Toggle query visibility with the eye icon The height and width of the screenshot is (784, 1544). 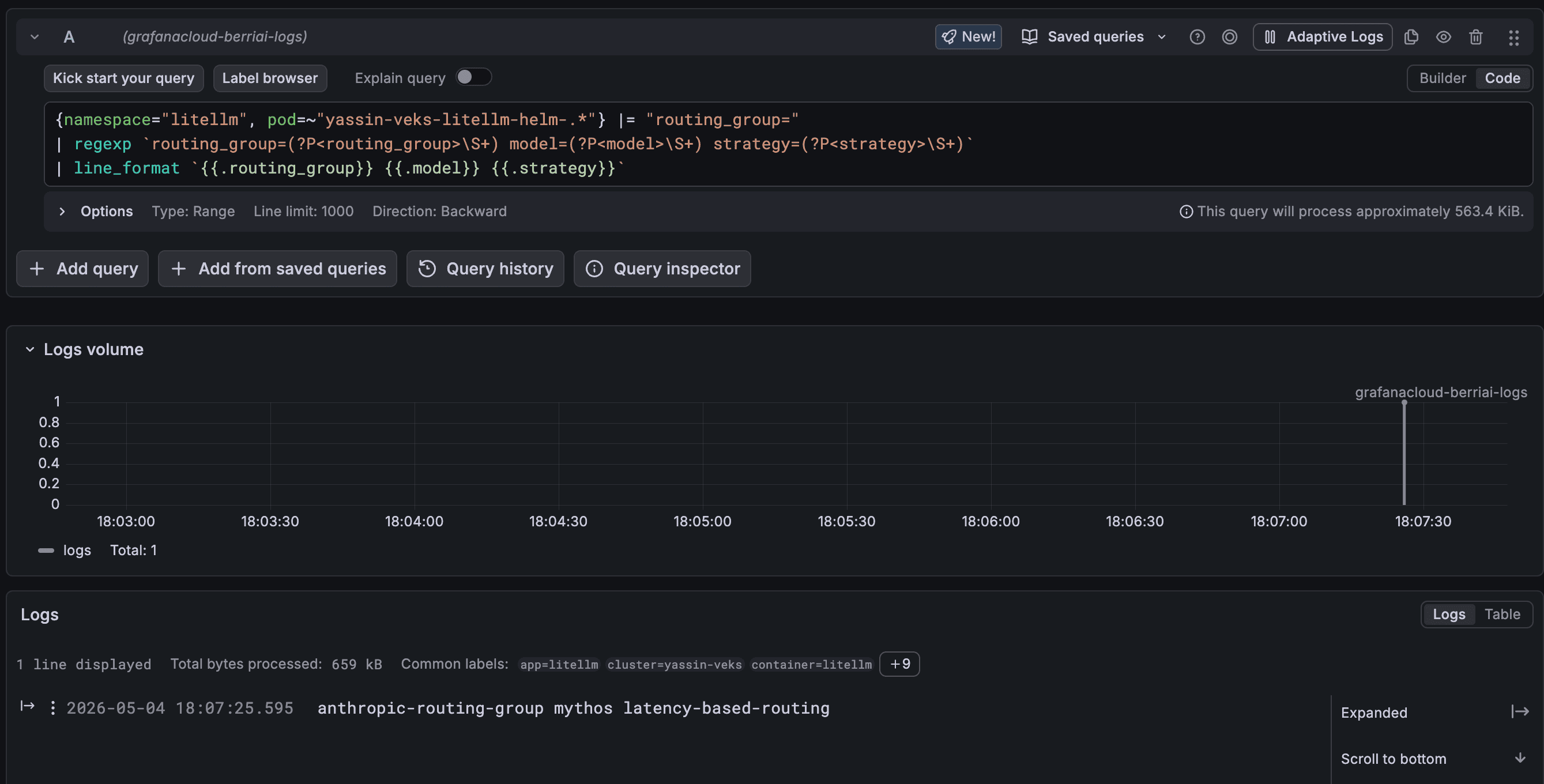[x=1443, y=37]
